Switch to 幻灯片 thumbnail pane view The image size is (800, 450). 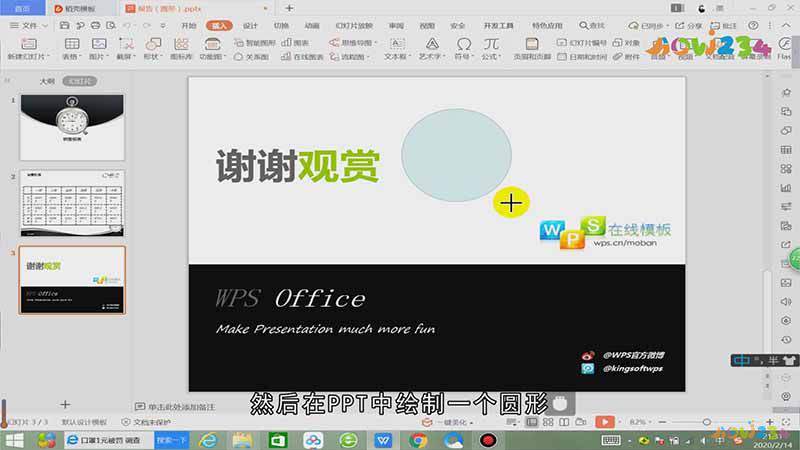80,81
